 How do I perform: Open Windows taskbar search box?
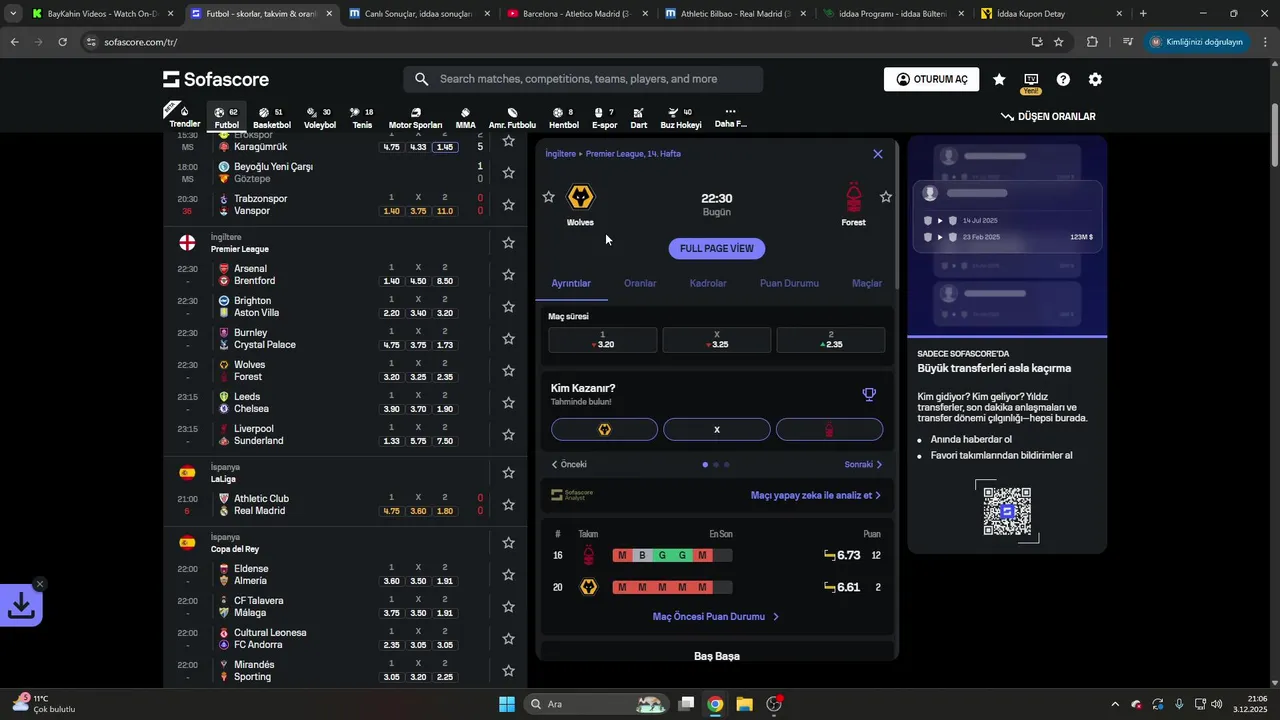[597, 704]
